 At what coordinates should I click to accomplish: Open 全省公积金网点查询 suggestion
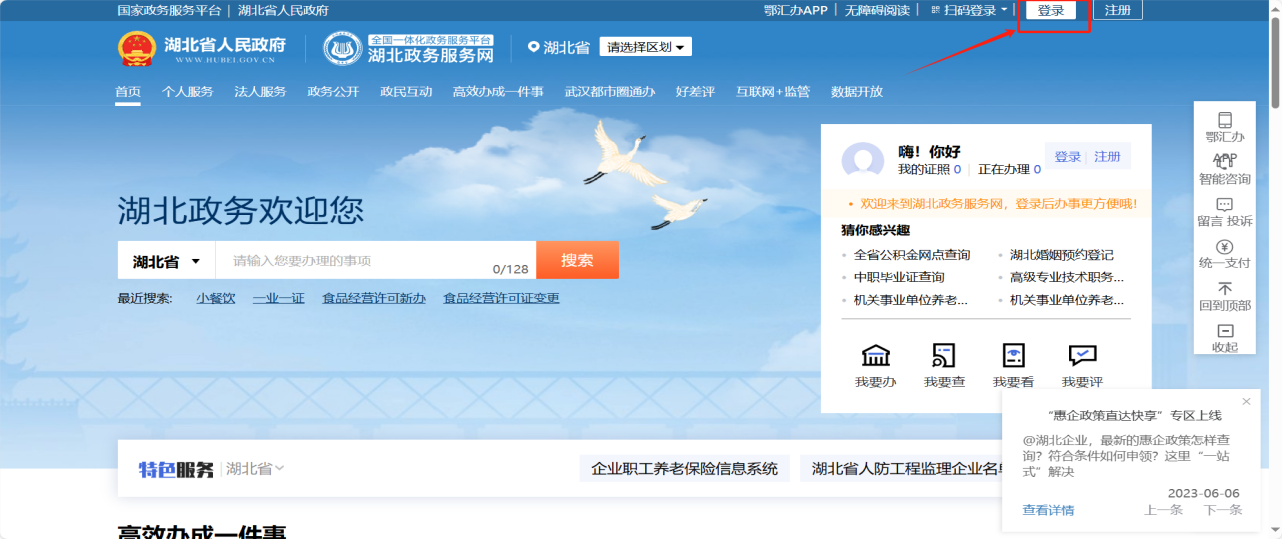coord(912,255)
